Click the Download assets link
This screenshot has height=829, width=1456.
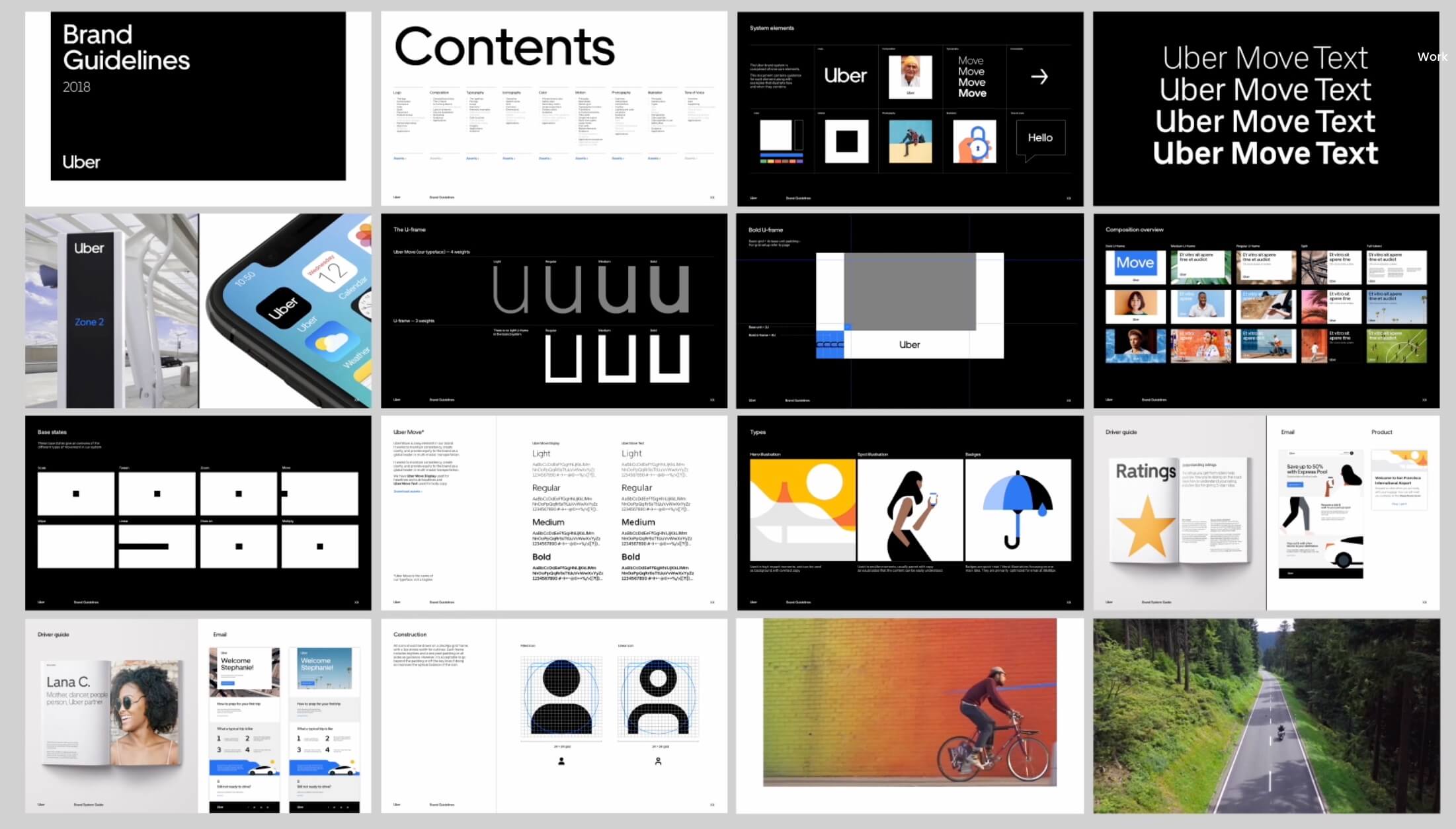[x=407, y=491]
